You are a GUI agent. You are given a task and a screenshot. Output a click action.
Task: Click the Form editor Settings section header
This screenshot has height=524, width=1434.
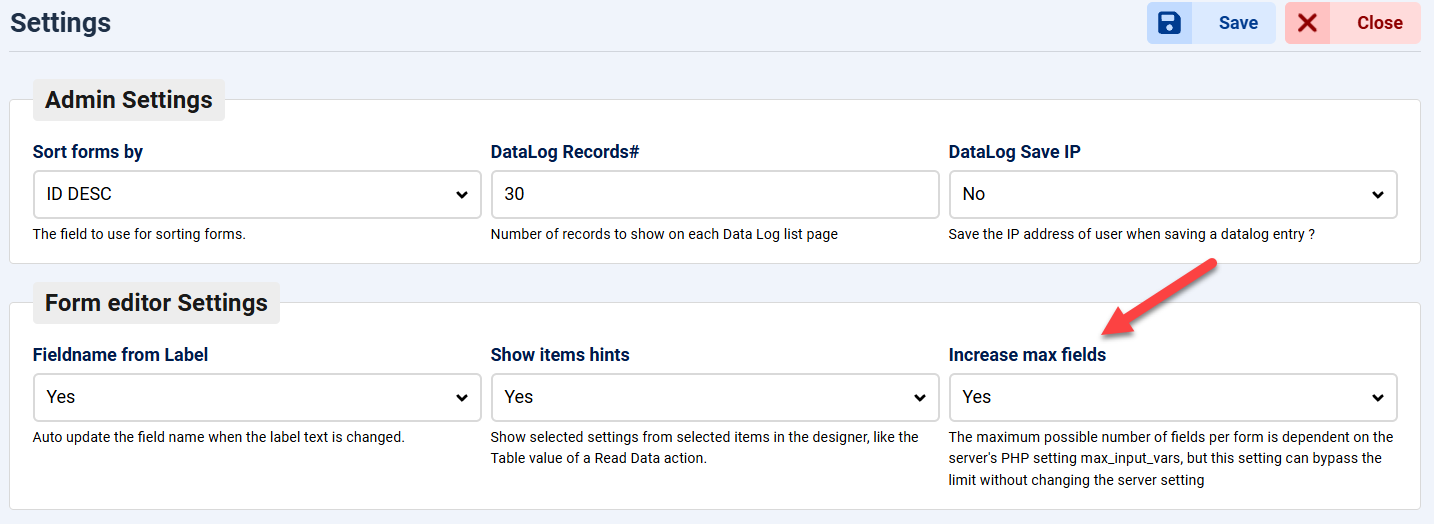point(156,303)
